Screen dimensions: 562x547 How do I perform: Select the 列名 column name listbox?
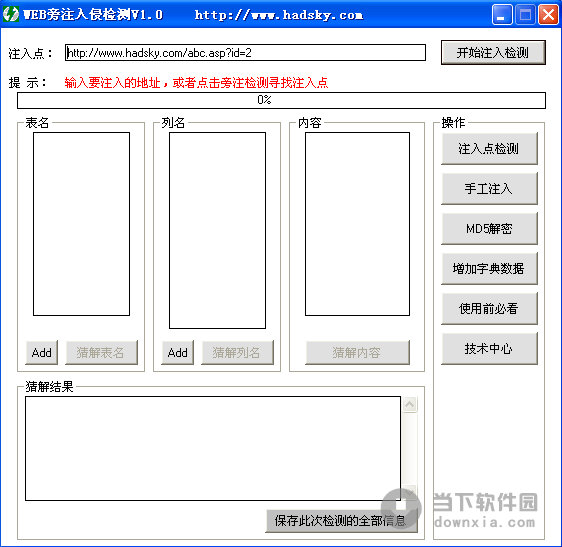[x=217, y=230]
